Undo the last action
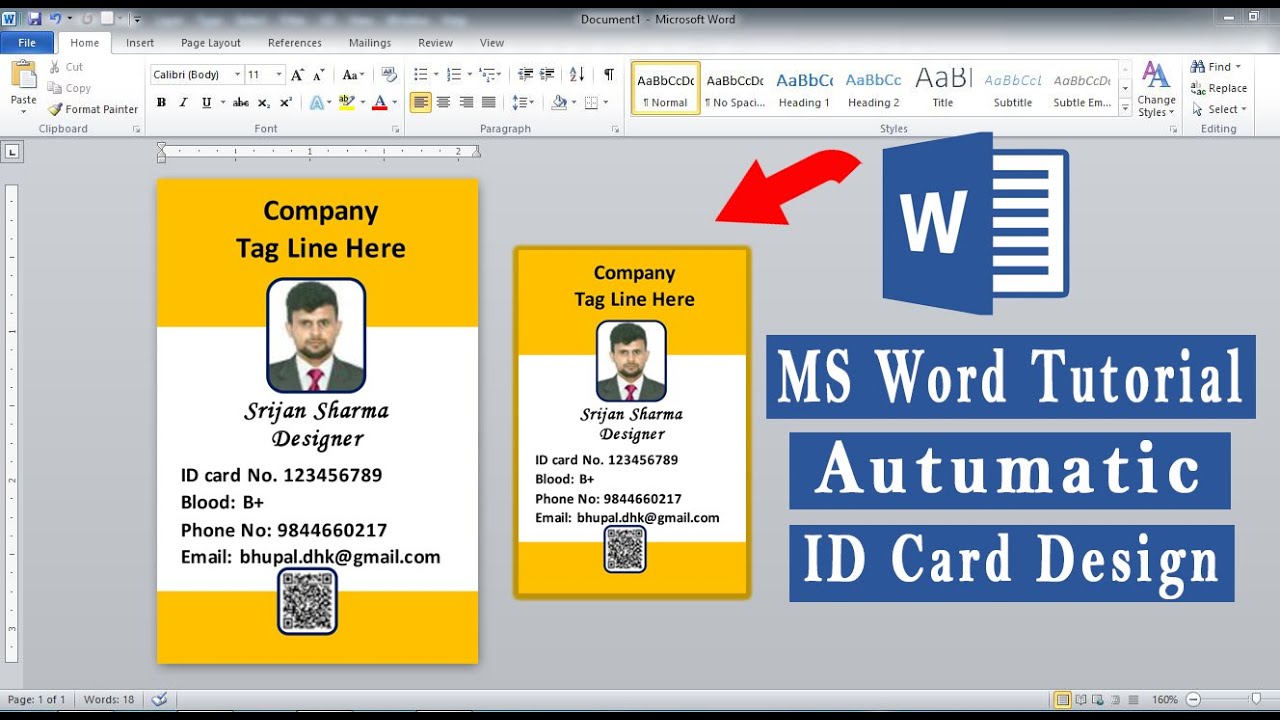1280x720 pixels. [x=55, y=19]
